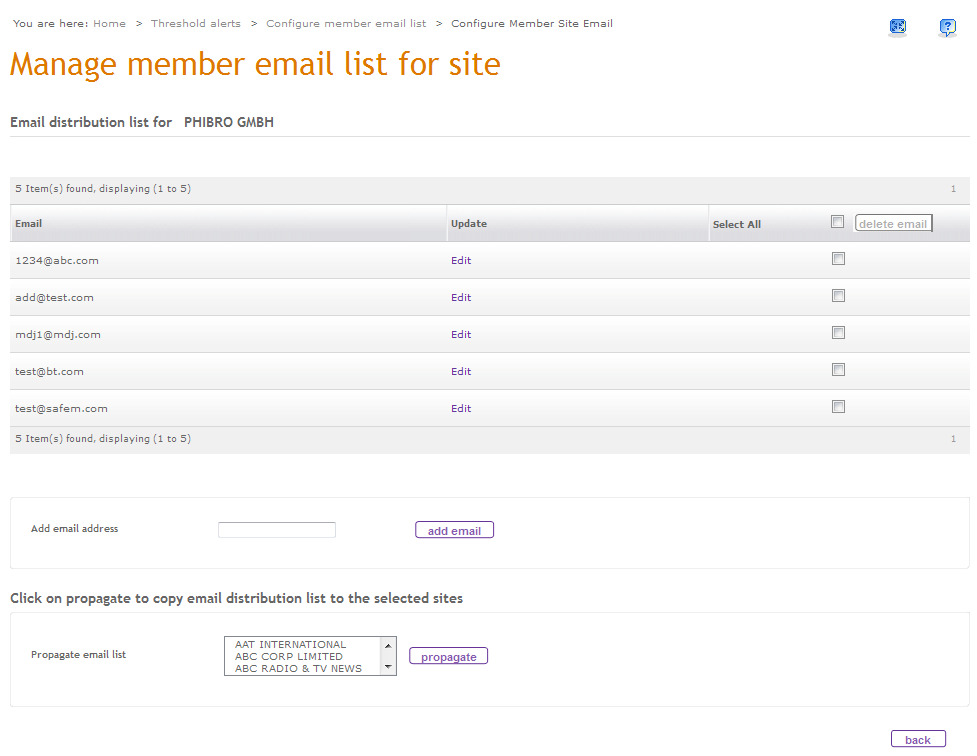Tick the checkbox for mdj1@mdj.com
This screenshot has height=756, width=977.
click(838, 333)
